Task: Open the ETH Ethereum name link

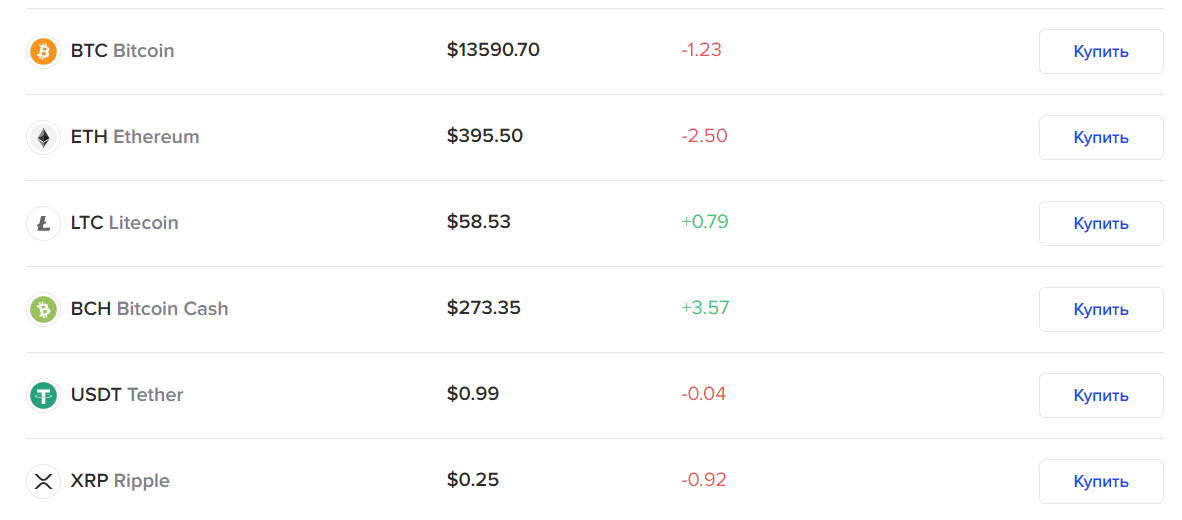Action: [135, 137]
